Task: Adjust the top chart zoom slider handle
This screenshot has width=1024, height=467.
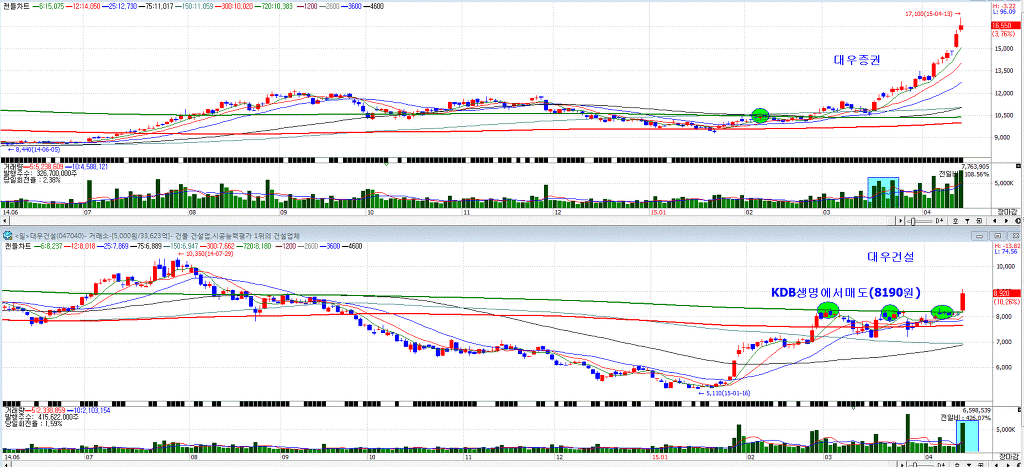Action: 913,221
